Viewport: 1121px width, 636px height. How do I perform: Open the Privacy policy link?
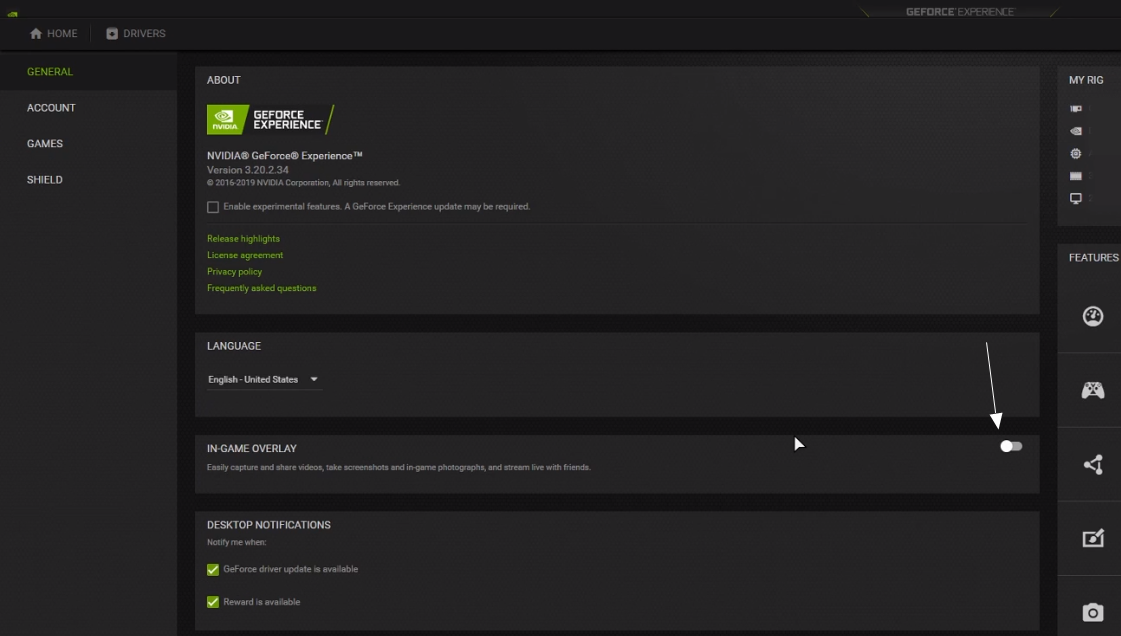pyautogui.click(x=234, y=272)
